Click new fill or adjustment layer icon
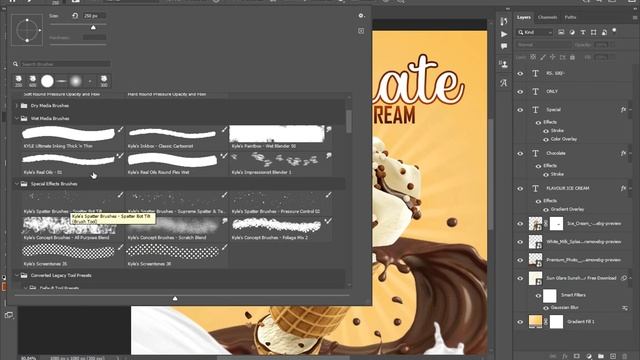The height and width of the screenshot is (360, 640). pos(589,356)
